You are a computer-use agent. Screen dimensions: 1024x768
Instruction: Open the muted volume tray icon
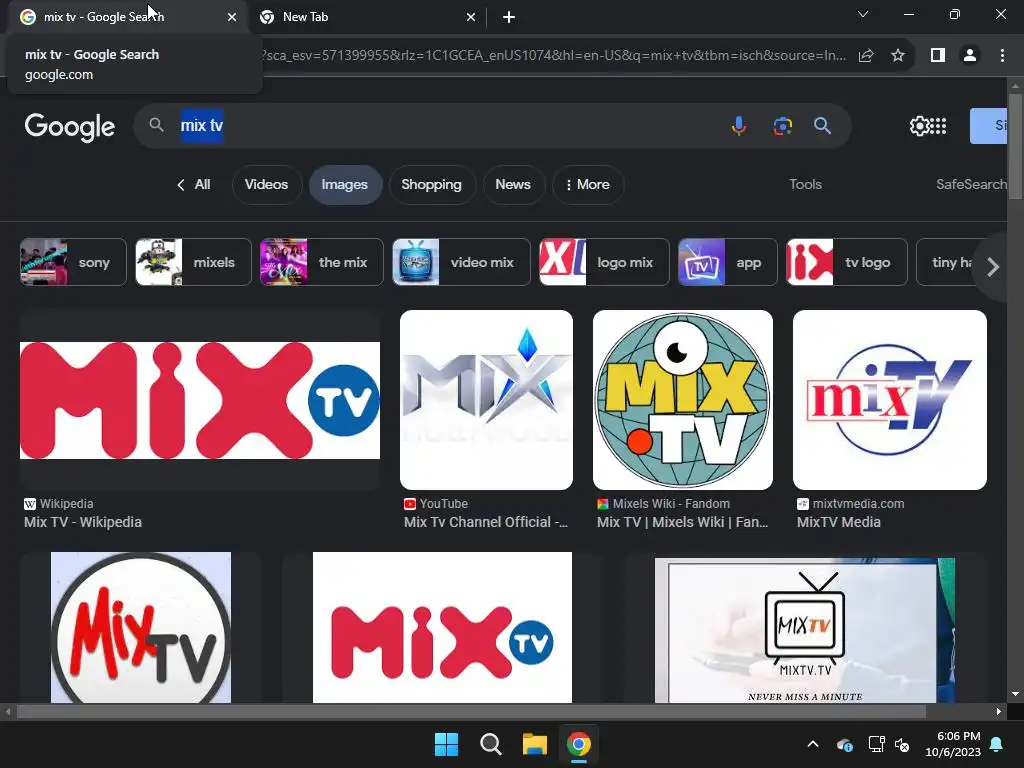click(902, 744)
